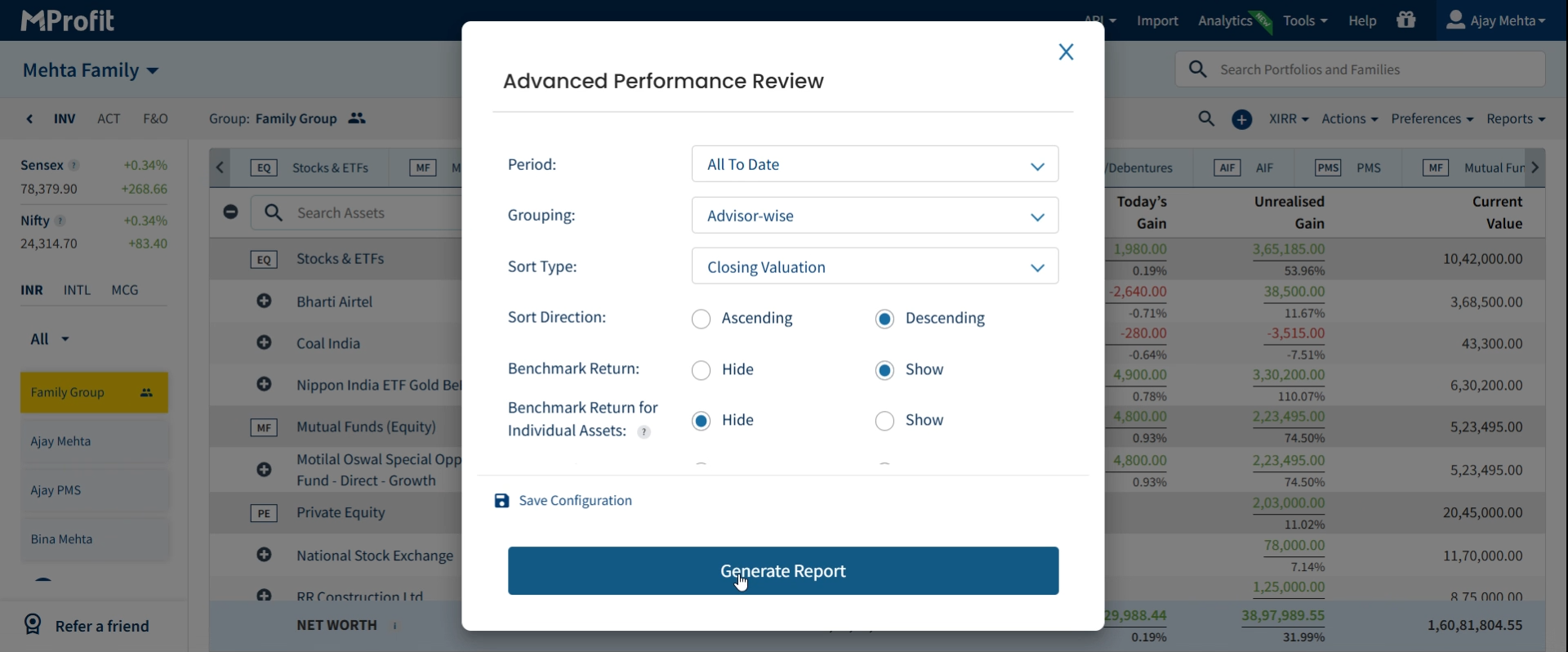This screenshot has width=1568, height=652.
Task: Click the collapse-all minus icon by Search Assets
Action: pyautogui.click(x=231, y=212)
